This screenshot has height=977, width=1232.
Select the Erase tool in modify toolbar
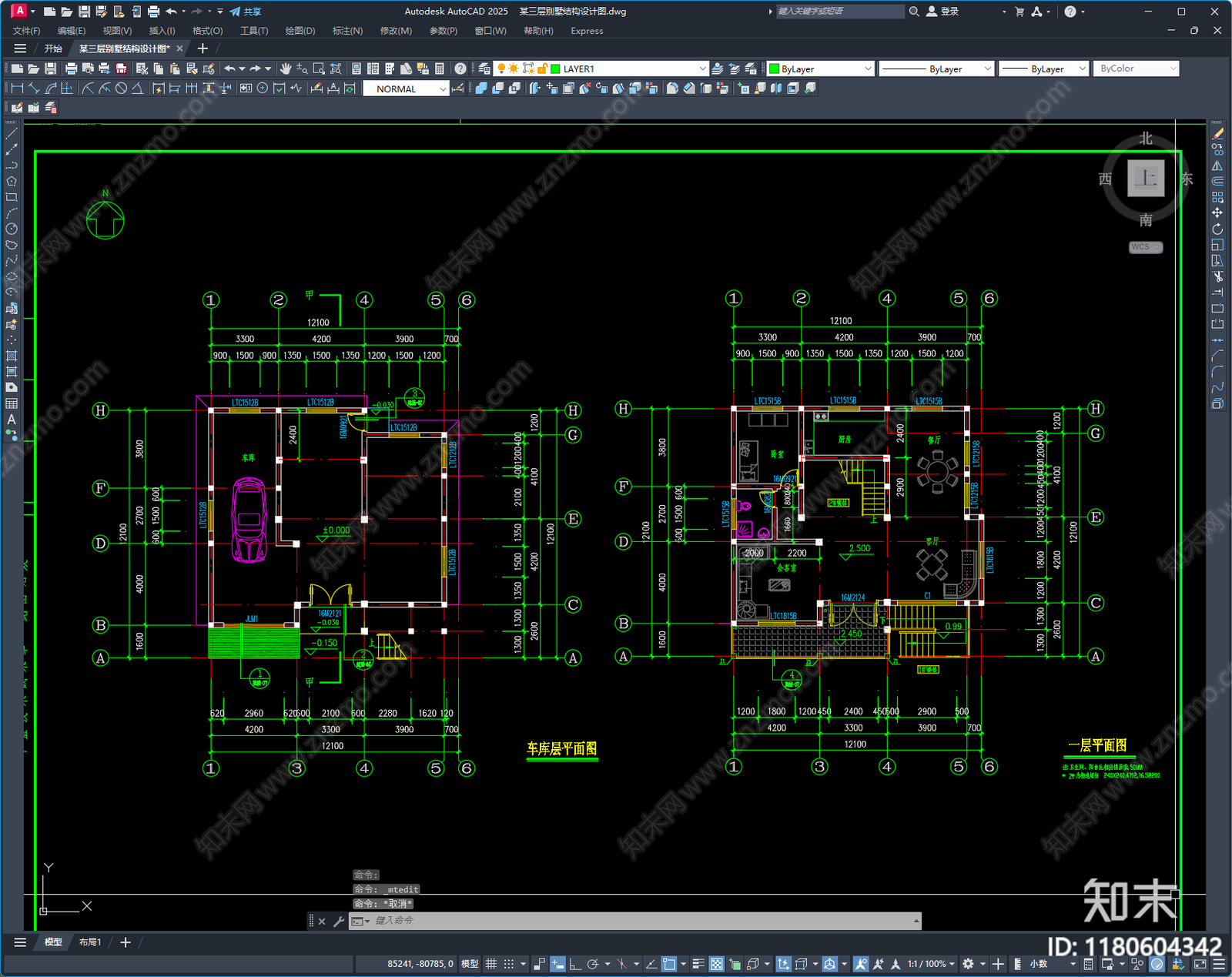[x=1217, y=134]
